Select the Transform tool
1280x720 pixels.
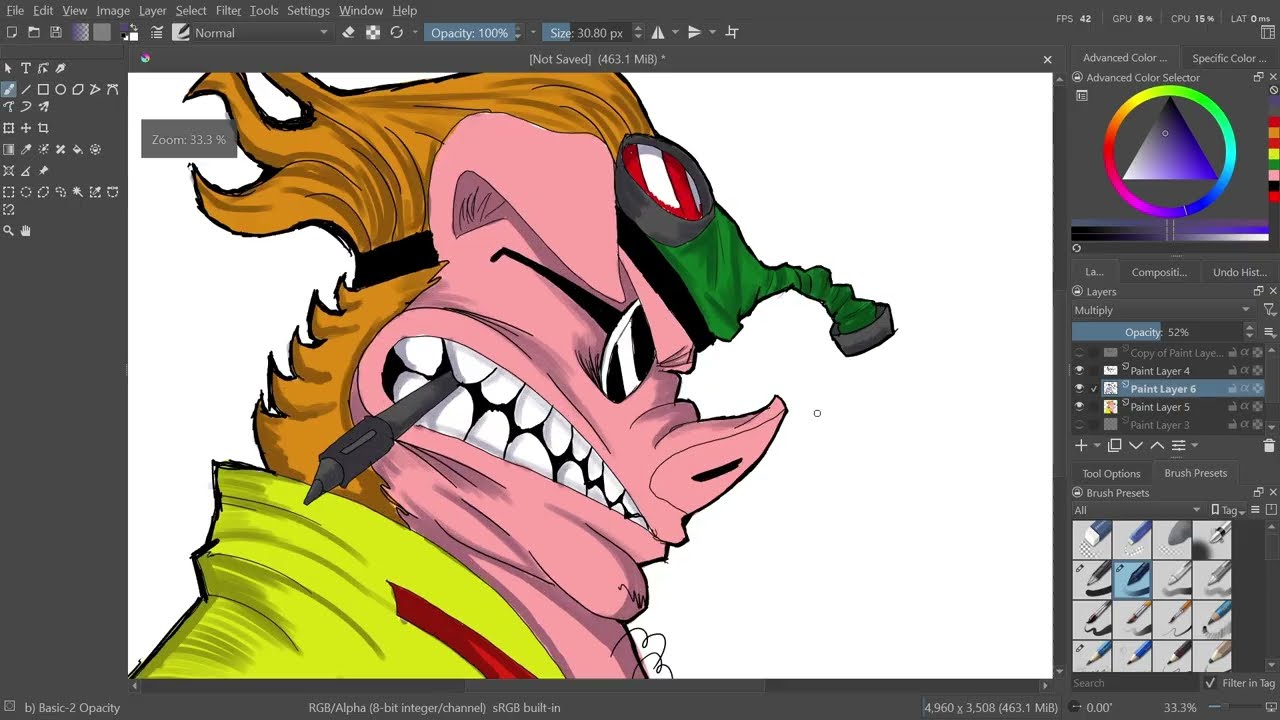(9, 128)
